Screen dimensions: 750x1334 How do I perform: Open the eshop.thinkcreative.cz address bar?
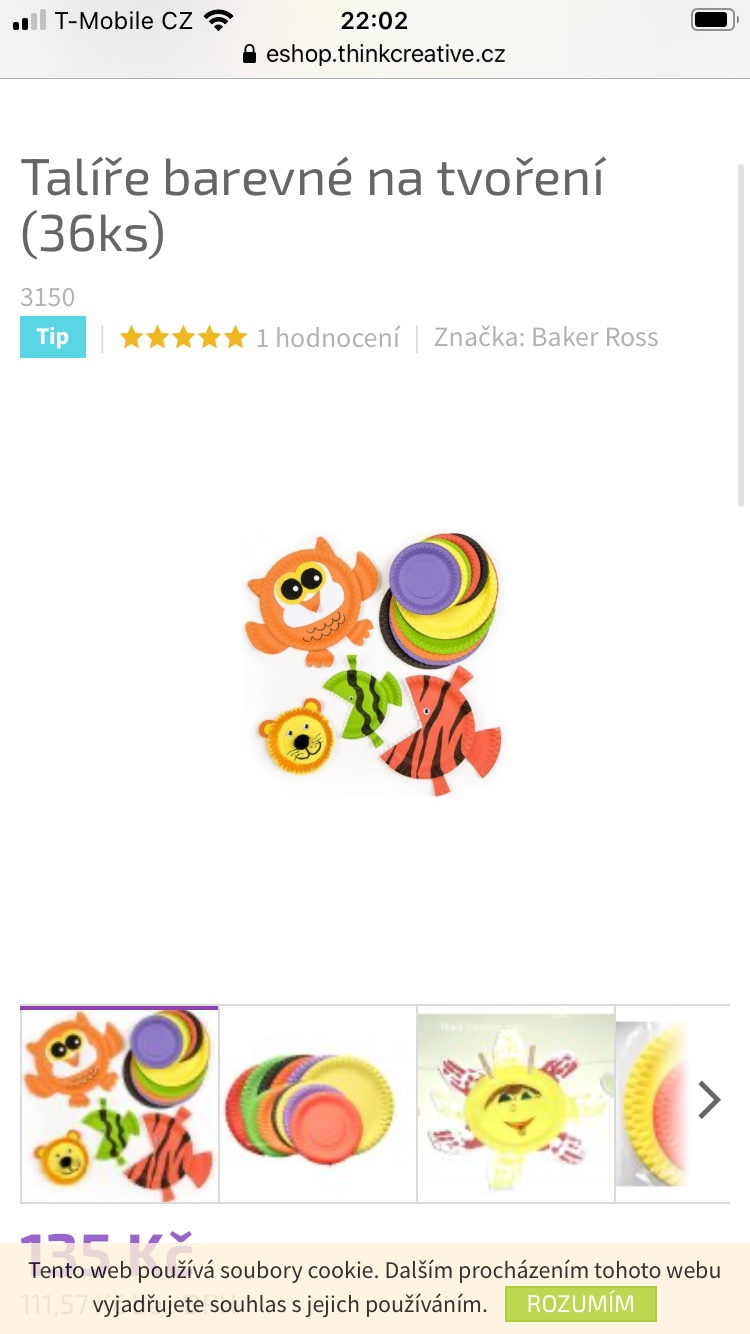coord(375,54)
